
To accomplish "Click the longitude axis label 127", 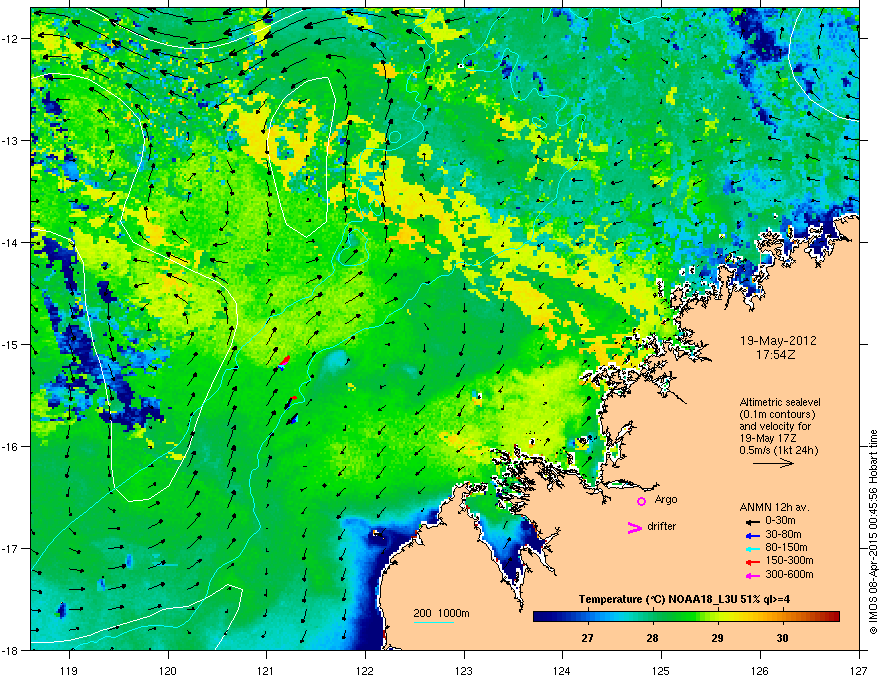I will pos(859,670).
